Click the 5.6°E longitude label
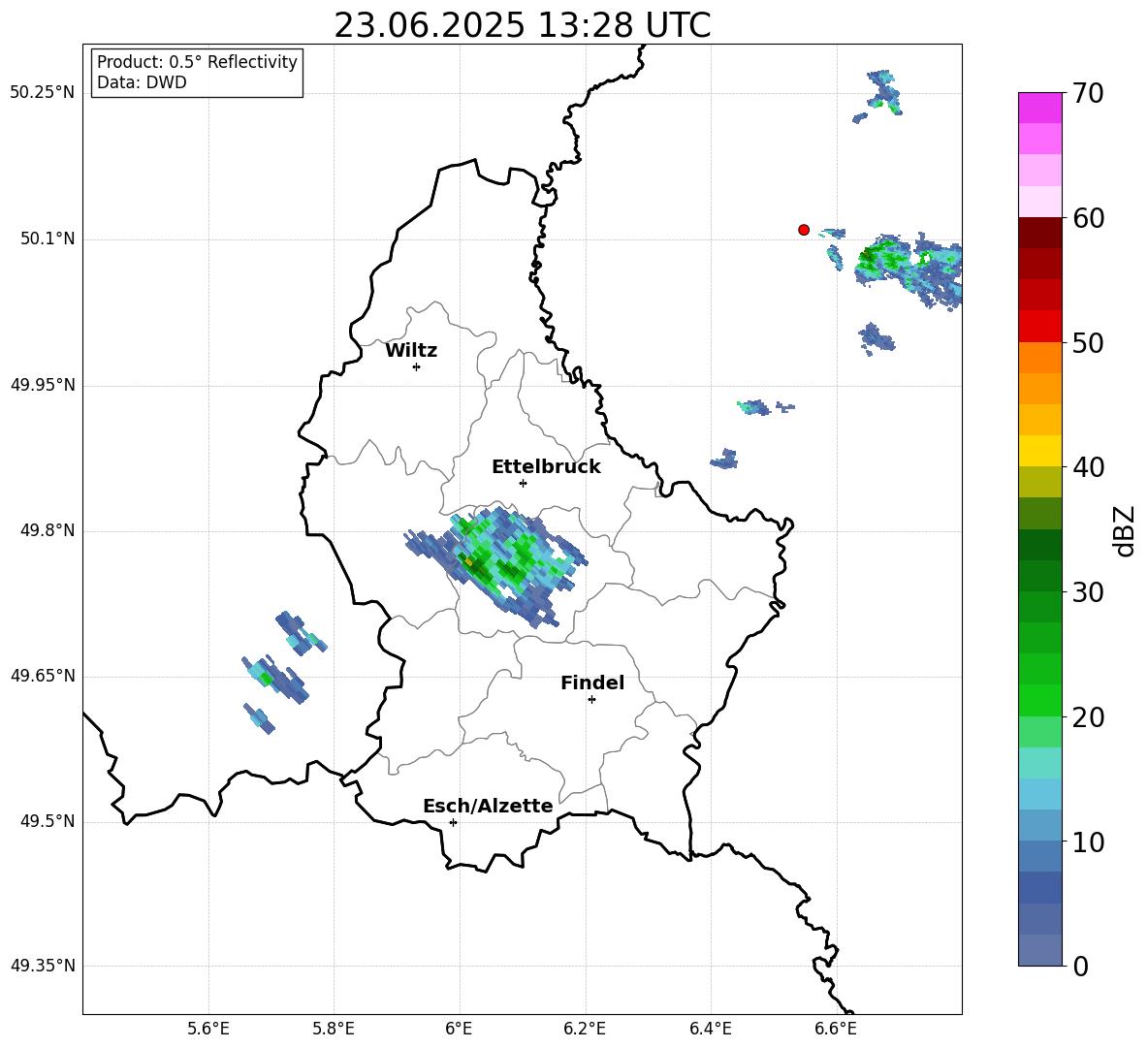 pyautogui.click(x=208, y=1029)
